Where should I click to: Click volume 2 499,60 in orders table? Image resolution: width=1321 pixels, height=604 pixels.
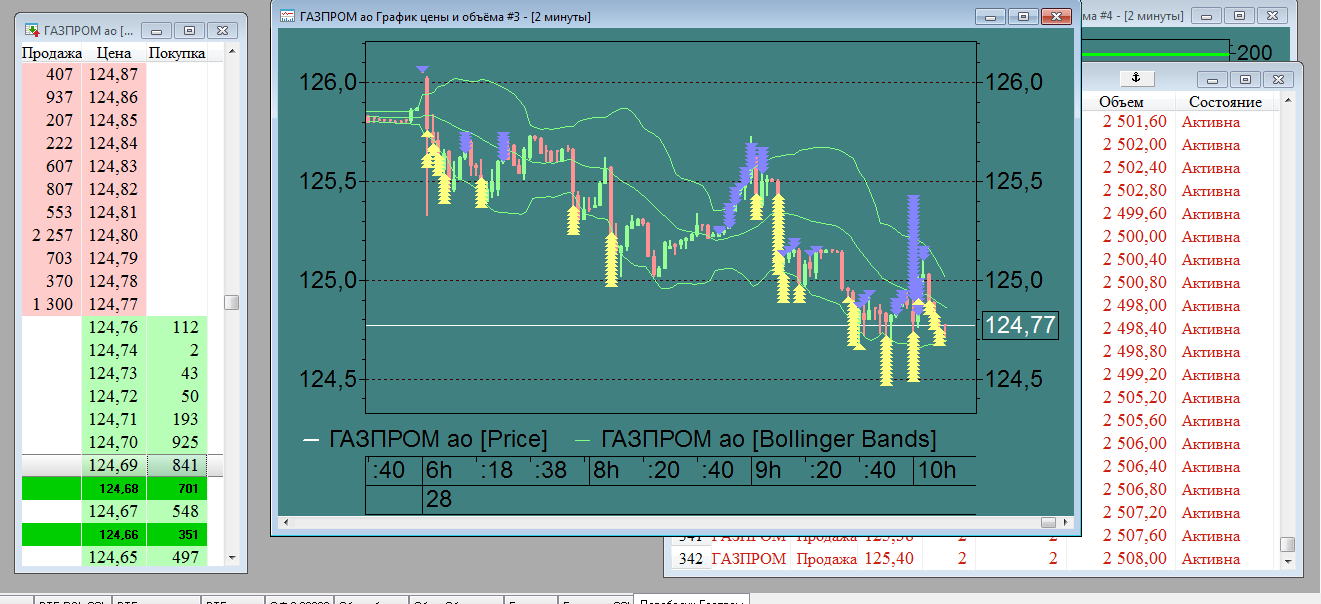[x=1134, y=214]
